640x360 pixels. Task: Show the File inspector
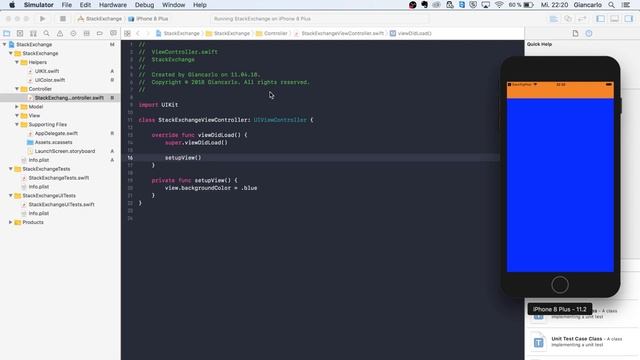pyautogui.click(x=576, y=33)
